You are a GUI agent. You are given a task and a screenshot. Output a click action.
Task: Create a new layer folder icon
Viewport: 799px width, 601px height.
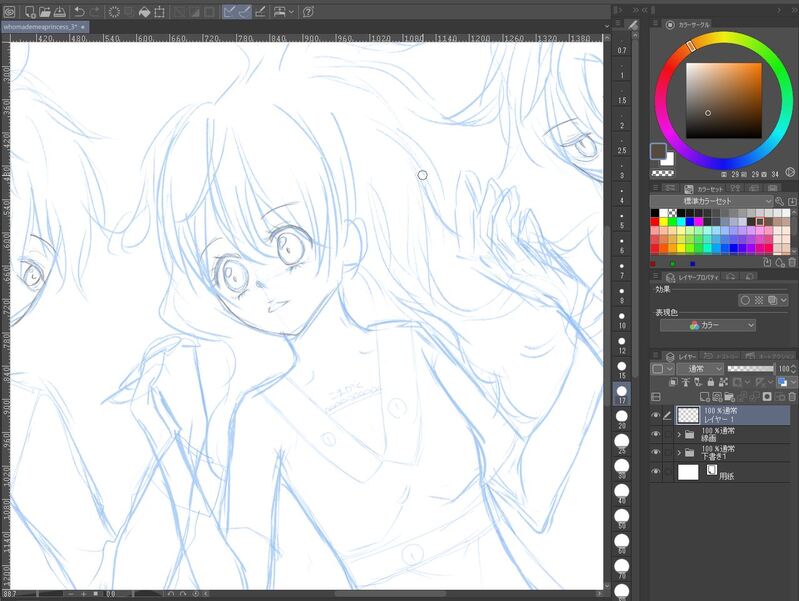[729, 397]
